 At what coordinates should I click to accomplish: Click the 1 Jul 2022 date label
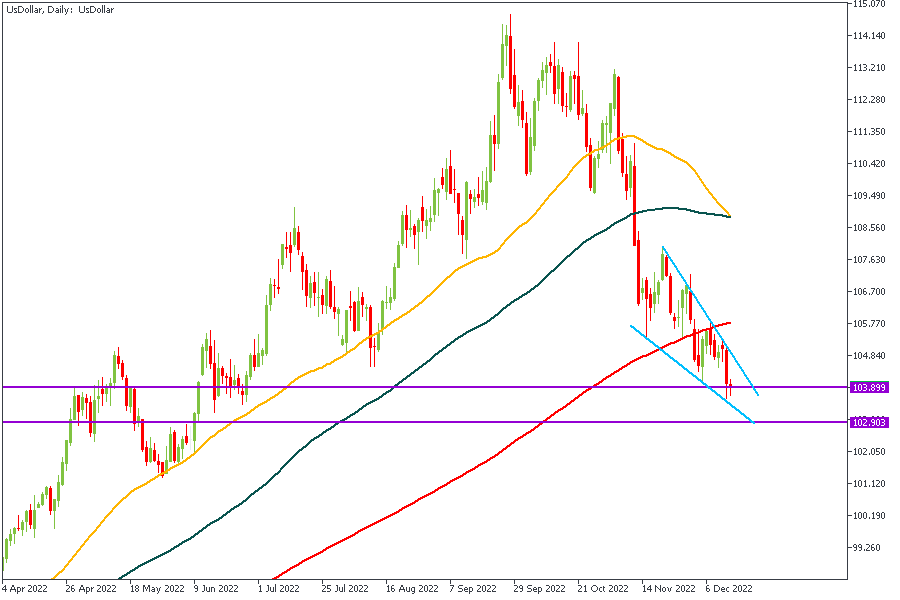click(x=277, y=589)
